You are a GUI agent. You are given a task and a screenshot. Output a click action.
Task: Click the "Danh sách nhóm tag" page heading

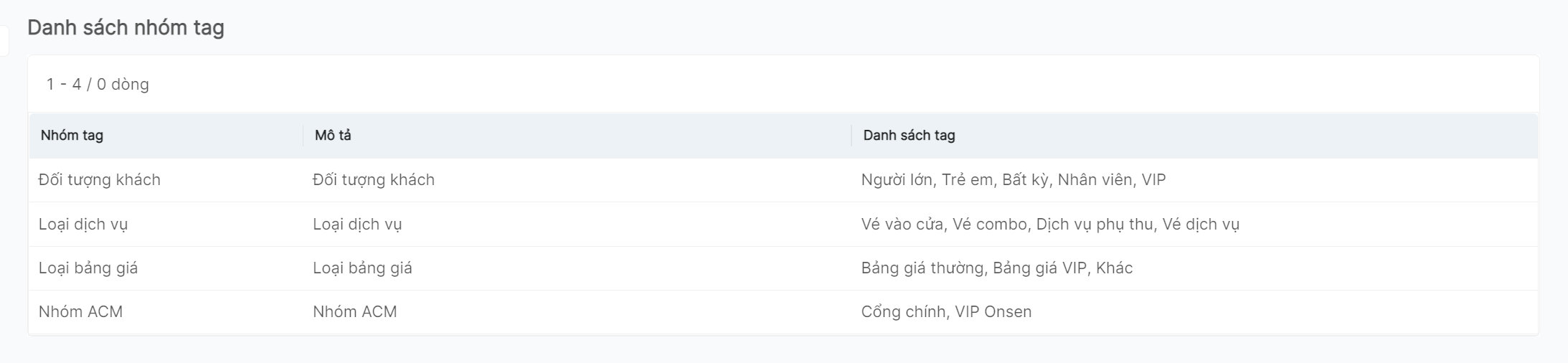tap(126, 28)
